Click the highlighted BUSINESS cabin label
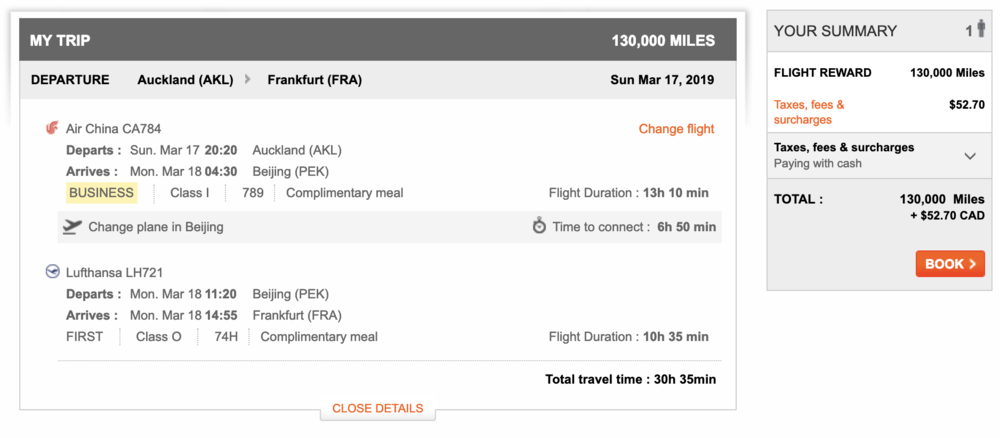The image size is (1000, 438). pyautogui.click(x=101, y=193)
